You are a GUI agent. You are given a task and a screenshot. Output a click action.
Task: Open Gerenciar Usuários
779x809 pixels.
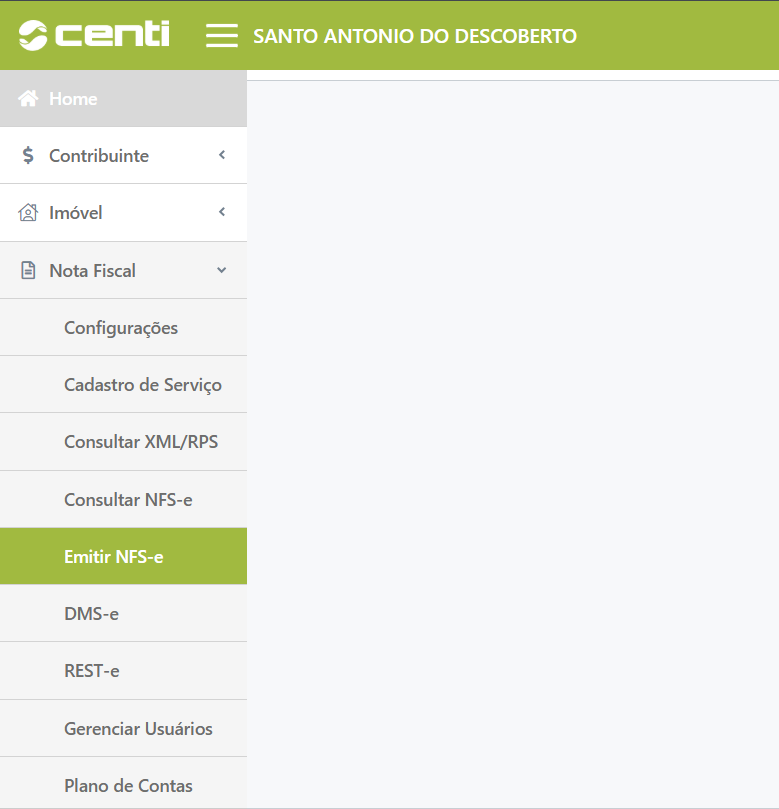pos(138,729)
